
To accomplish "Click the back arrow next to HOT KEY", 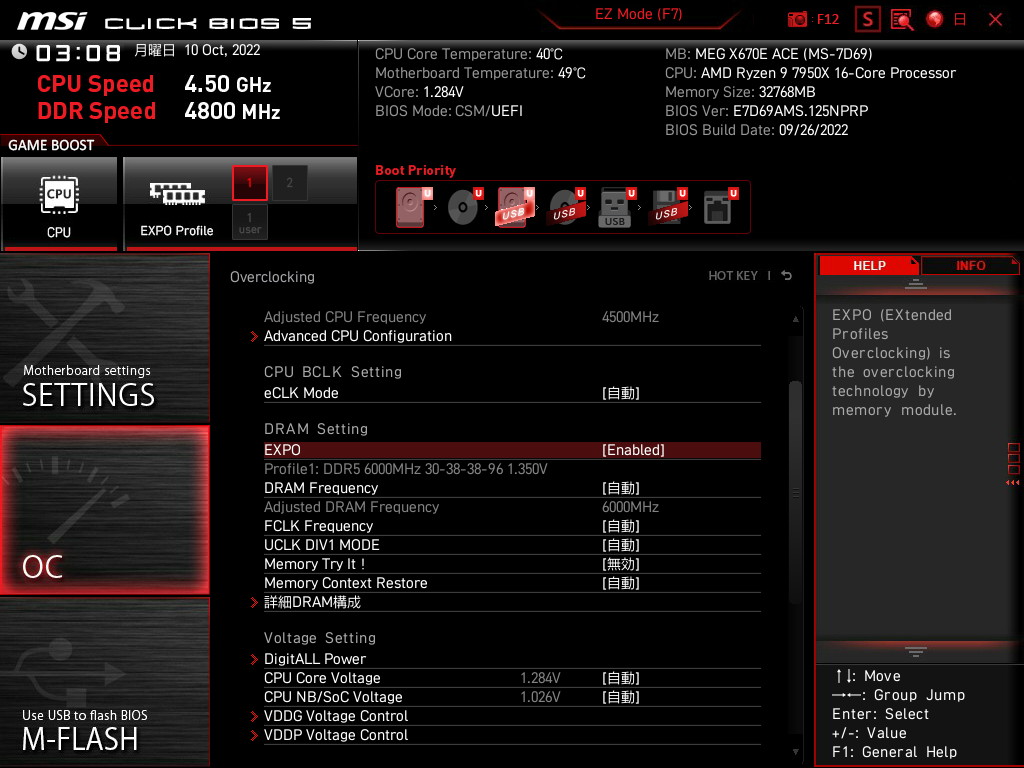I will click(787, 276).
